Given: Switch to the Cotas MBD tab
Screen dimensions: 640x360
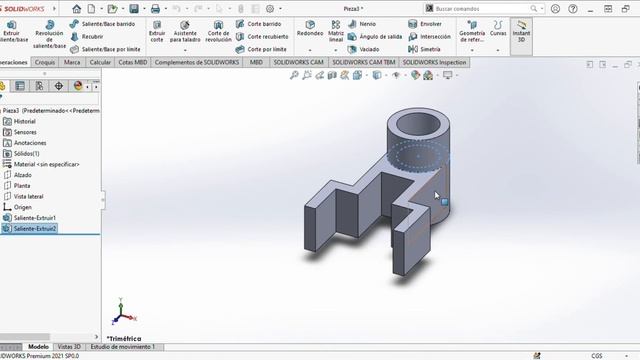Looking at the screenshot, I should coord(133,62).
